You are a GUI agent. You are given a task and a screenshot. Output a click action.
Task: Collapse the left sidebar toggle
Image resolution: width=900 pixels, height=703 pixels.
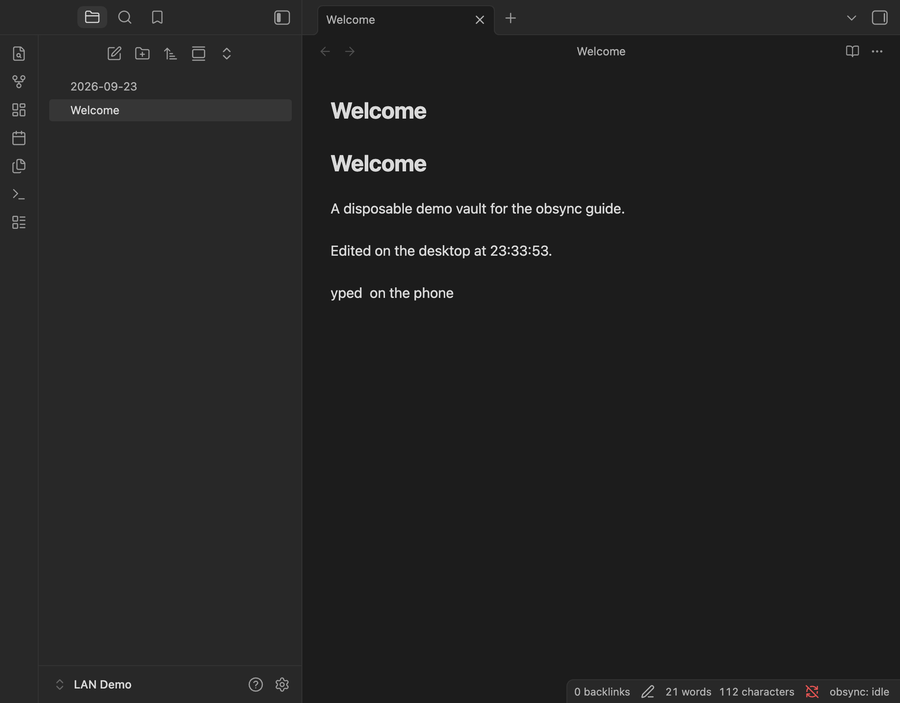tap(282, 17)
